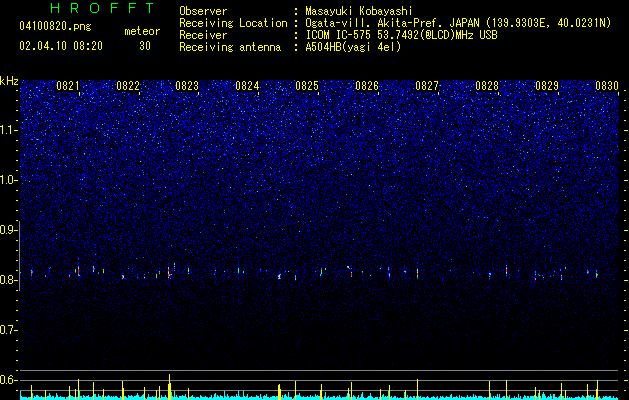Select the filename 04100820.png
Viewport: 629px width, 400px height.
55,27
